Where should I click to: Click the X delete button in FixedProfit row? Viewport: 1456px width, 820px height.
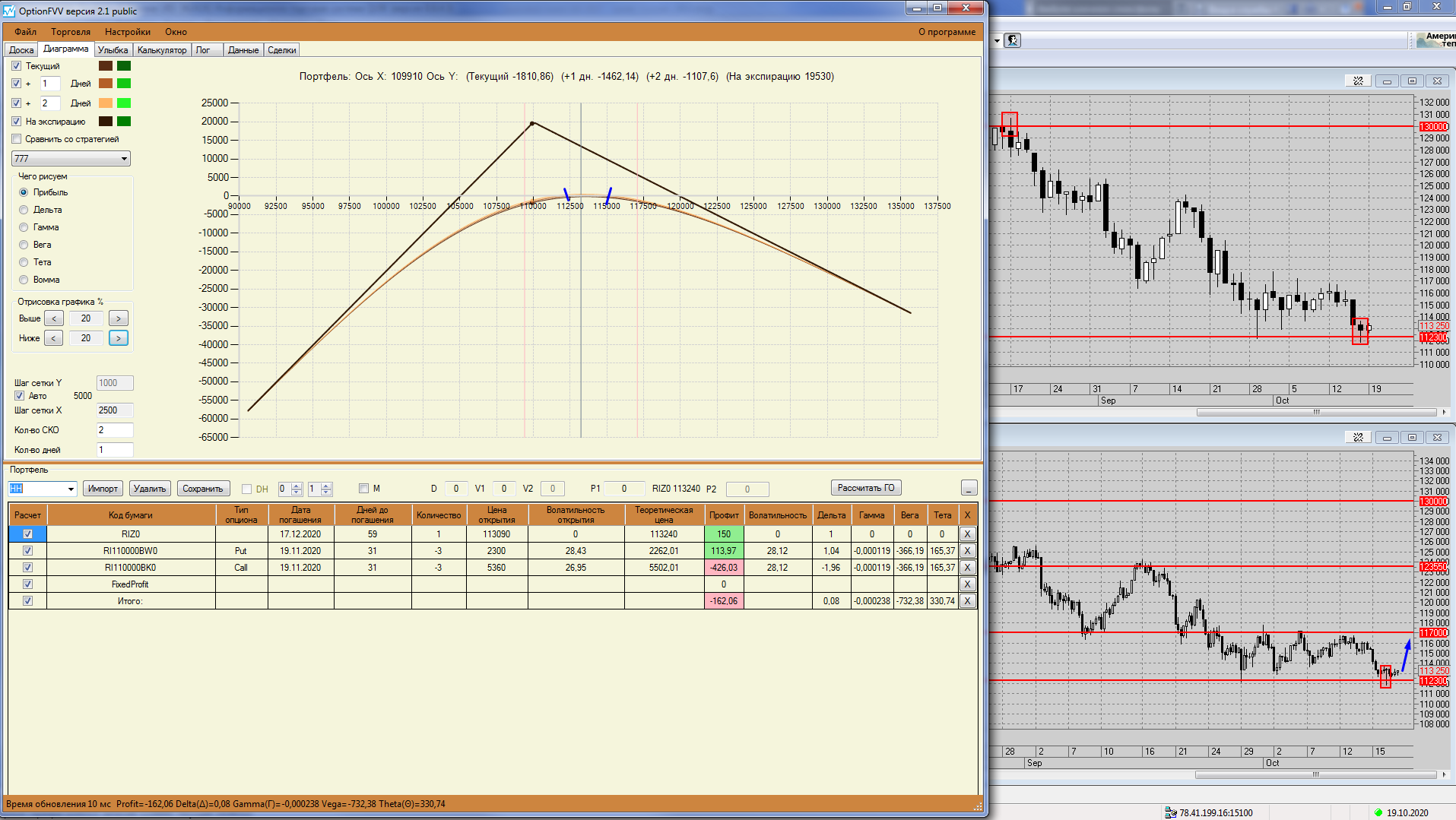[x=967, y=584]
